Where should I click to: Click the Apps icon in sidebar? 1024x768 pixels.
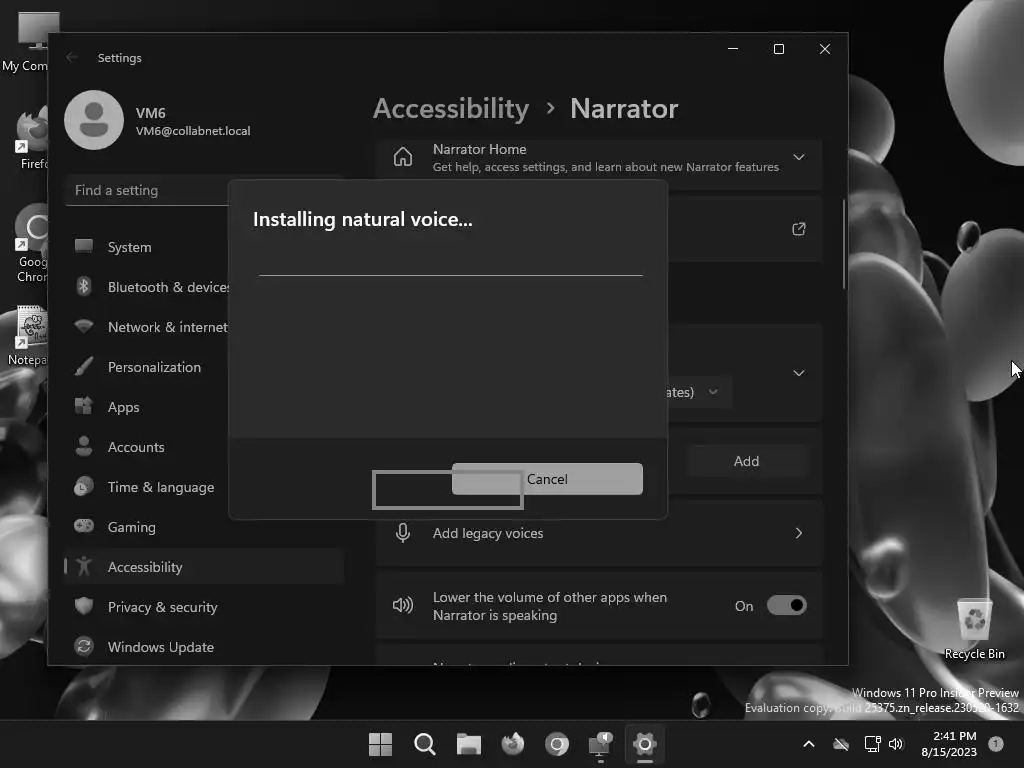[84, 406]
